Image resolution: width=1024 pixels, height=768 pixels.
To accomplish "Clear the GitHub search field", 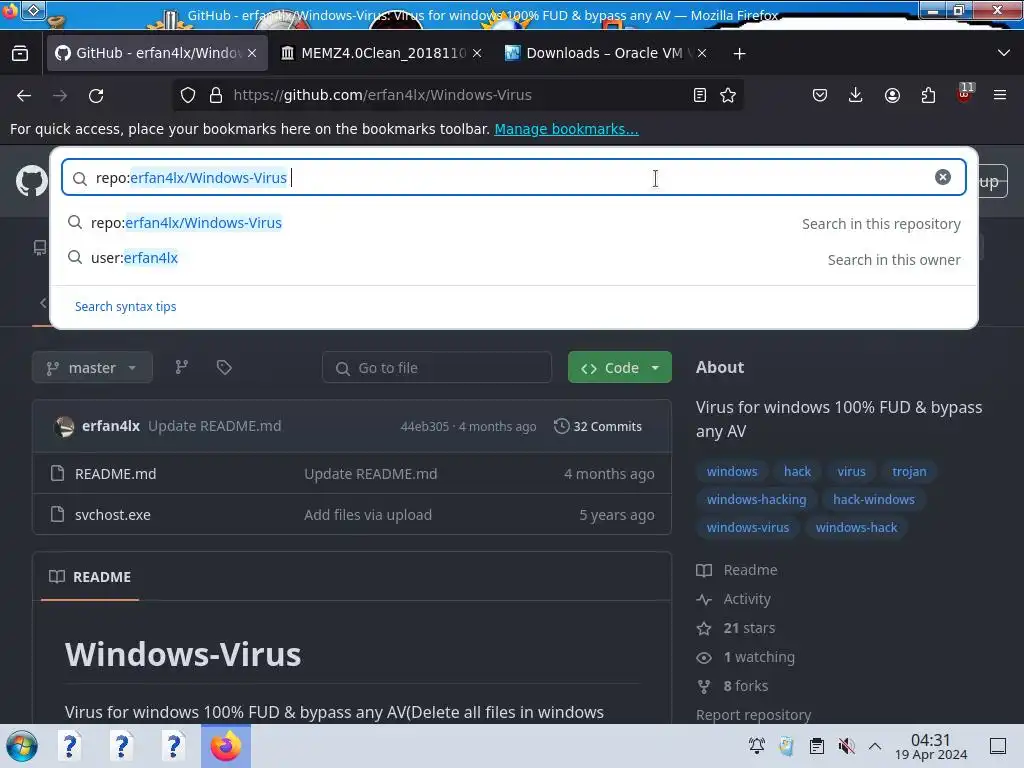I will pyautogui.click(x=942, y=177).
